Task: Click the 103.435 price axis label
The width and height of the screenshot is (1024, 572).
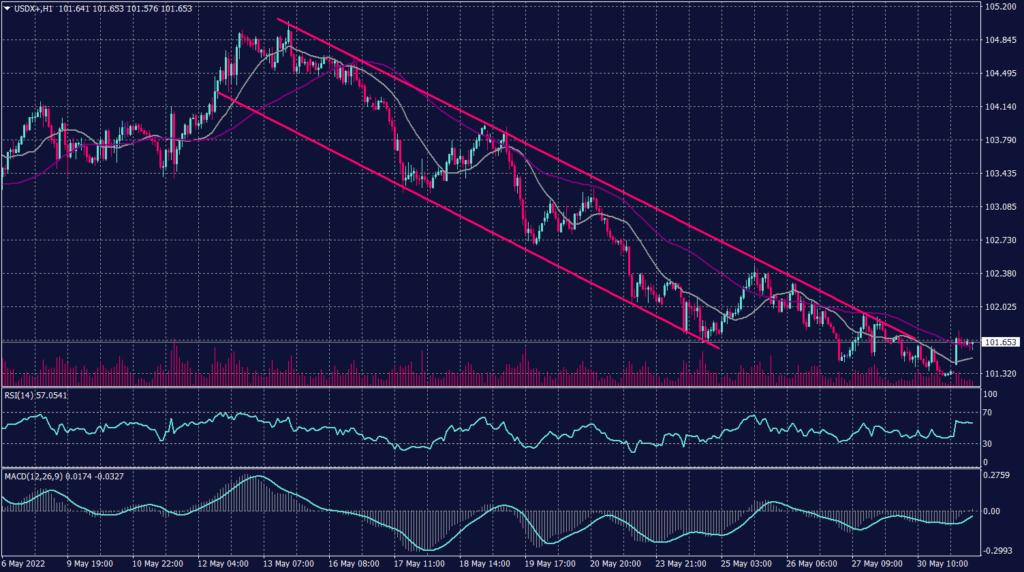Action: 999,174
